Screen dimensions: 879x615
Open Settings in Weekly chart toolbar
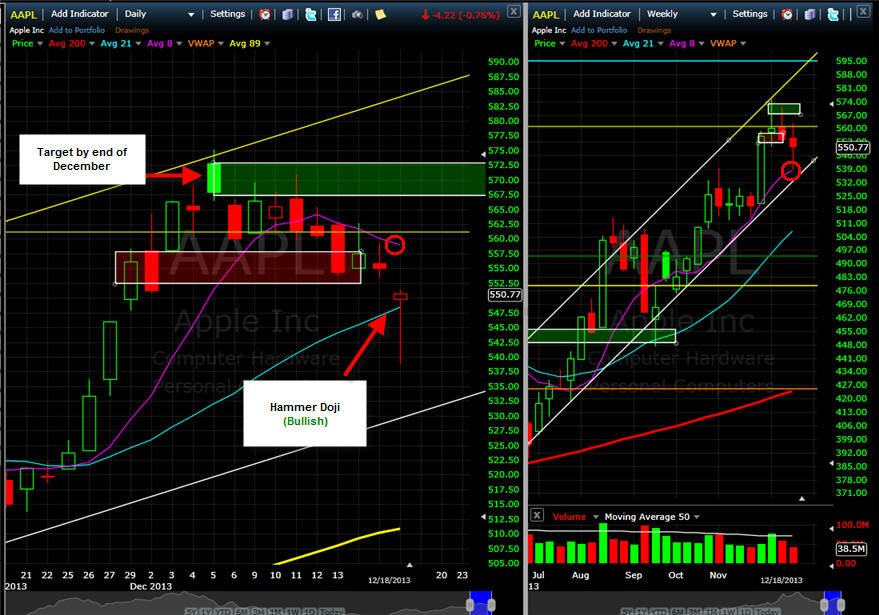750,14
